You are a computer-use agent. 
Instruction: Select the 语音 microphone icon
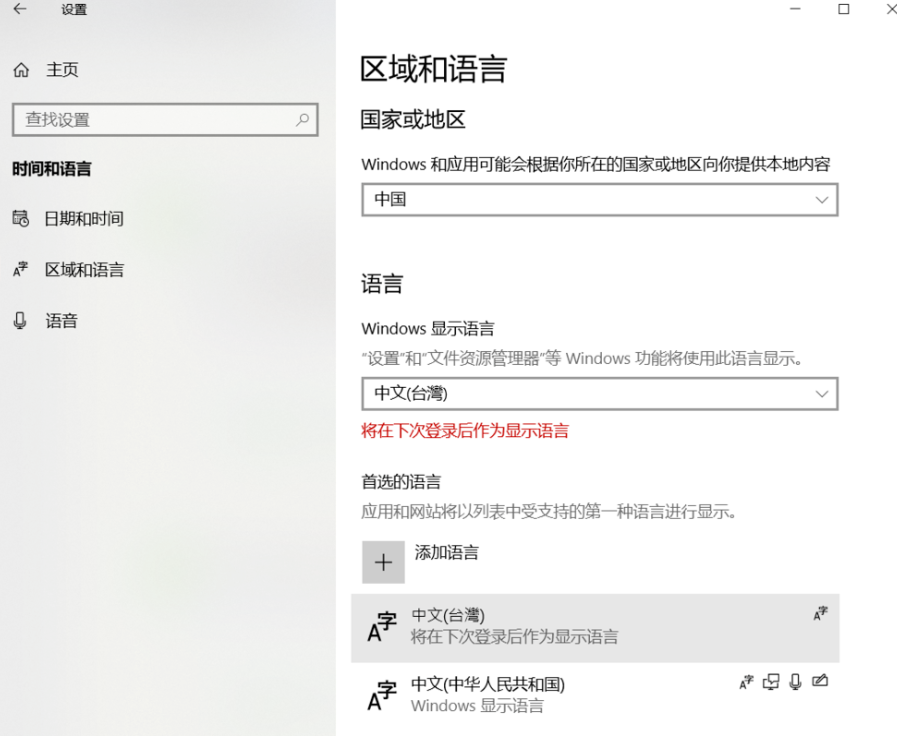(x=20, y=320)
